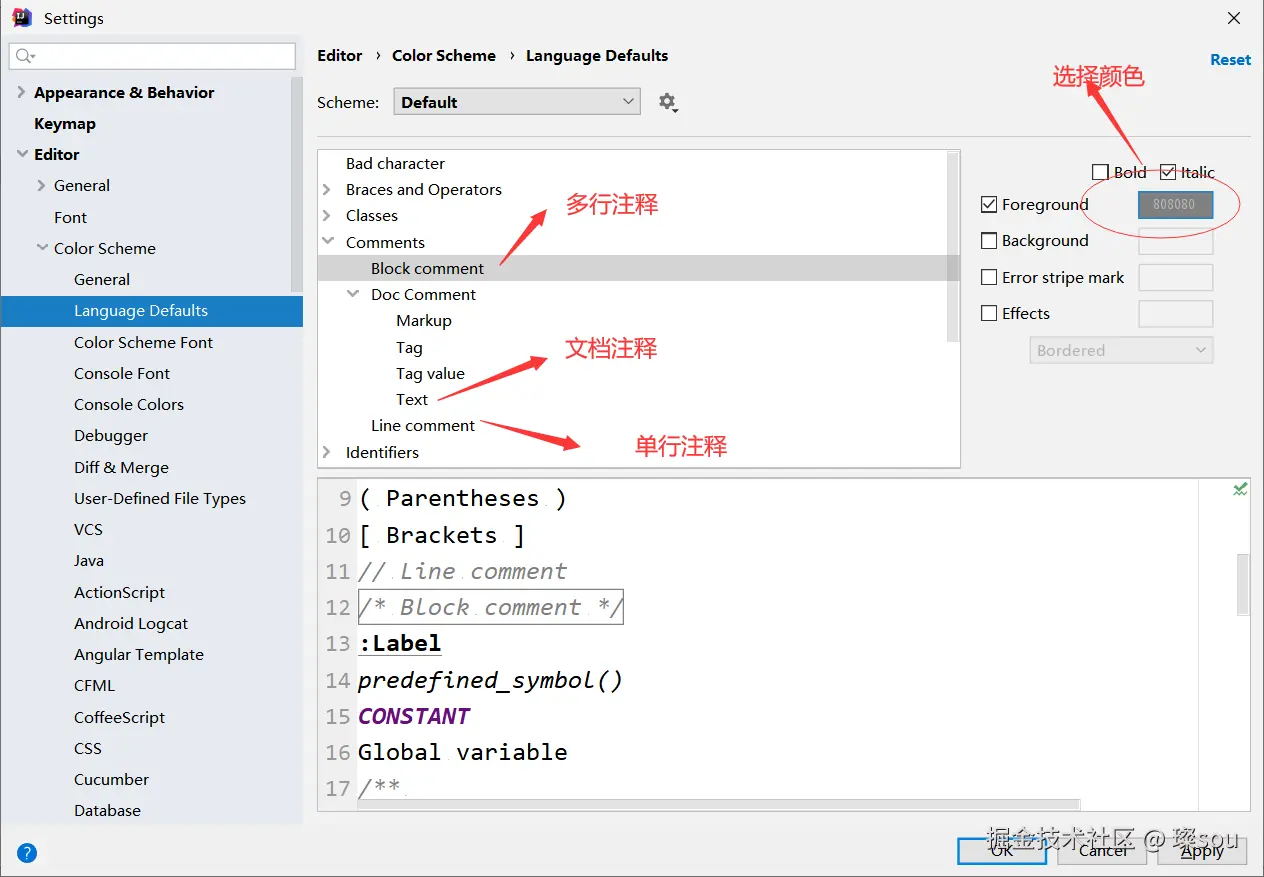Viewport: 1264px width, 877px height.
Task: Select Console Colors in the sidebar
Action: click(x=129, y=404)
